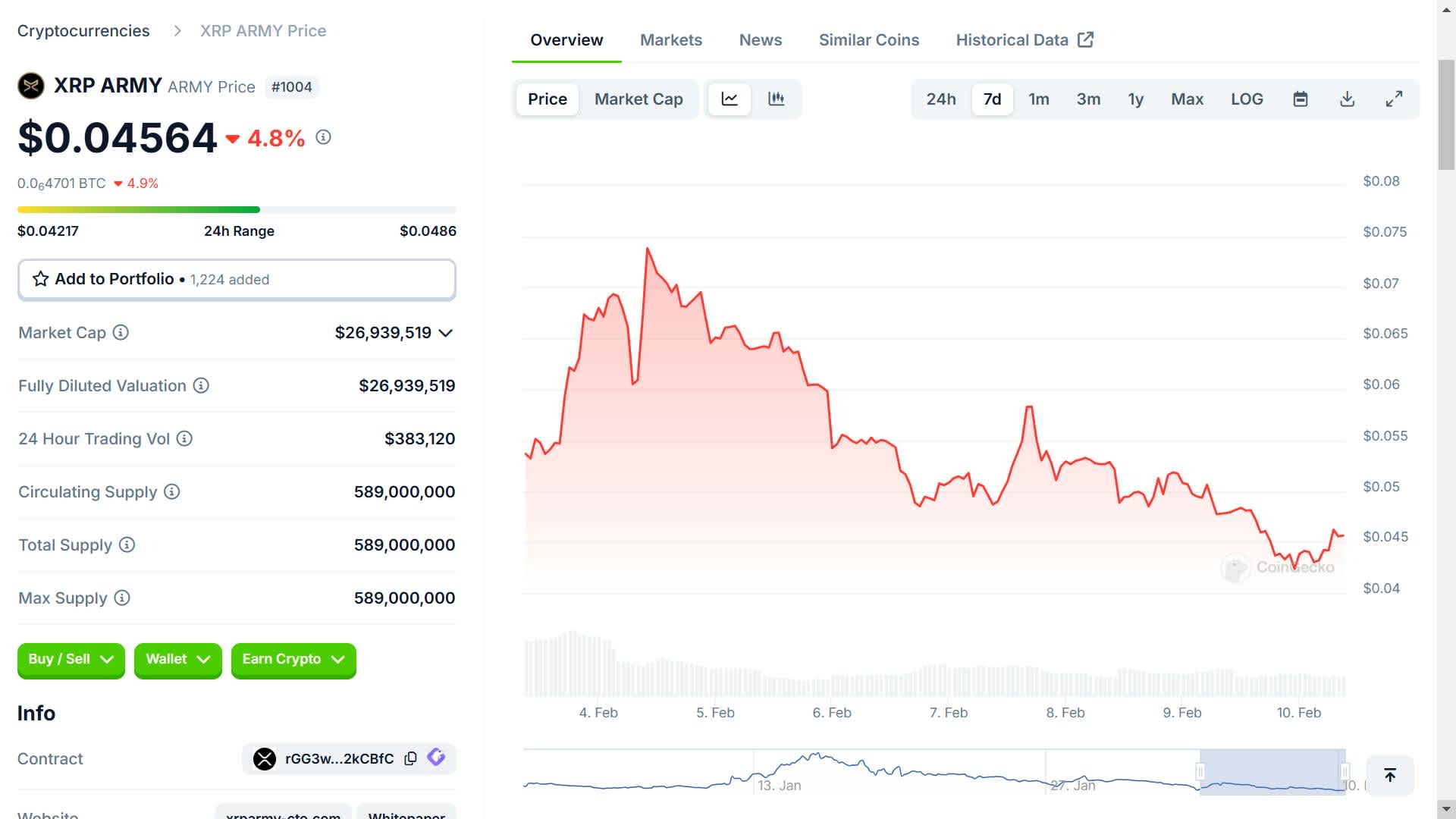Toggle the Price chart mode

coord(548,99)
